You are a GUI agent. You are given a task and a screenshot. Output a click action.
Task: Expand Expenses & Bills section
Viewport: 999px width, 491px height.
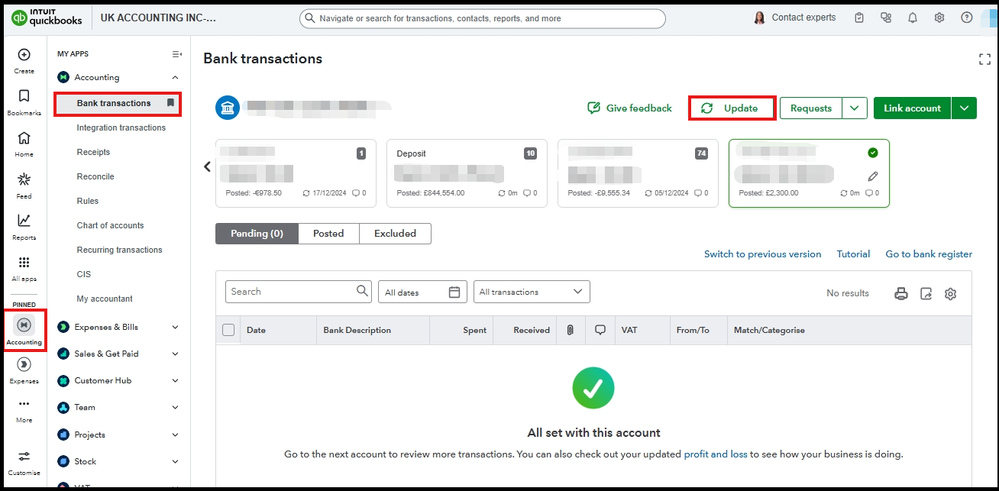(x=175, y=327)
